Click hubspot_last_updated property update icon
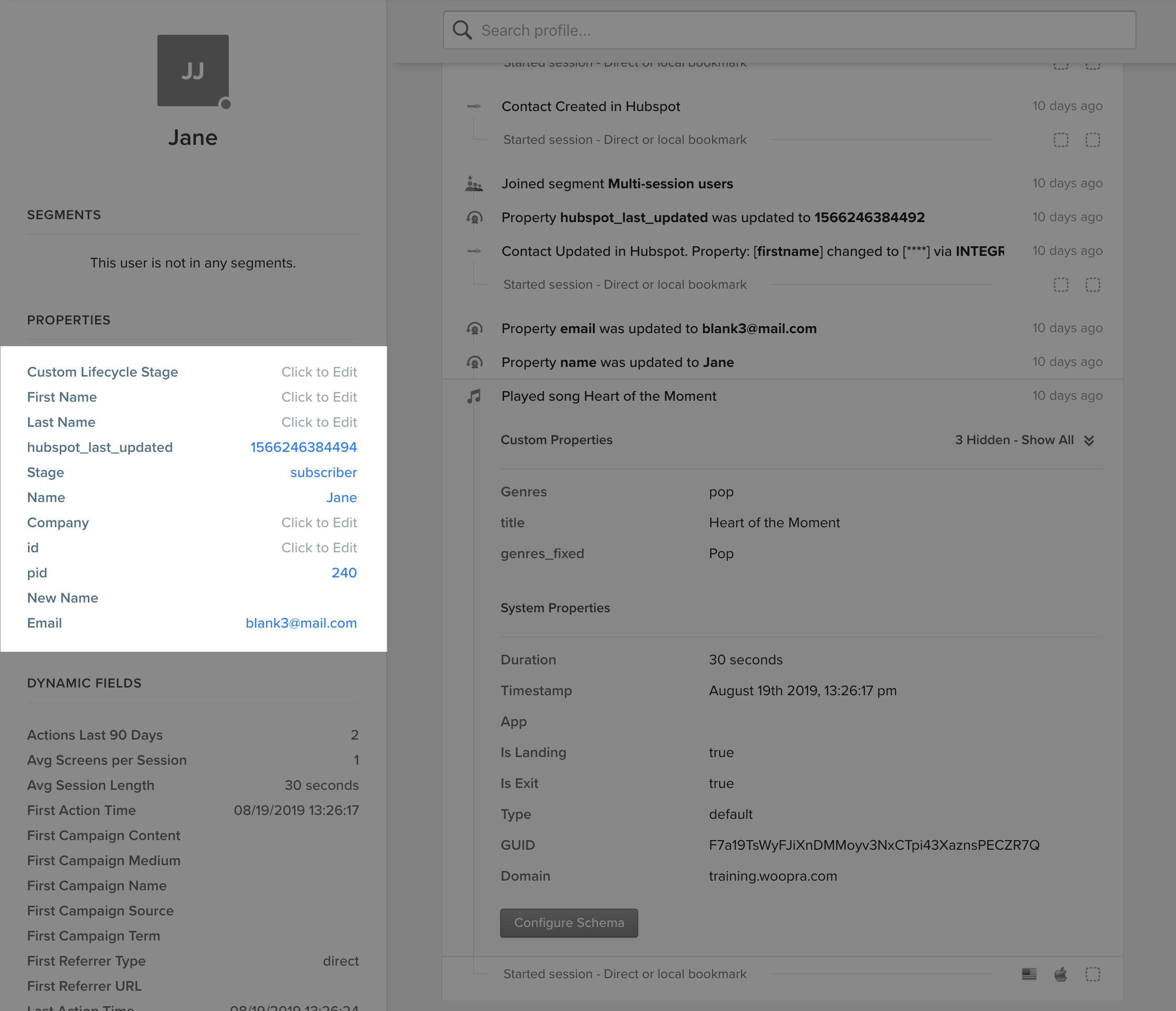 click(x=474, y=217)
